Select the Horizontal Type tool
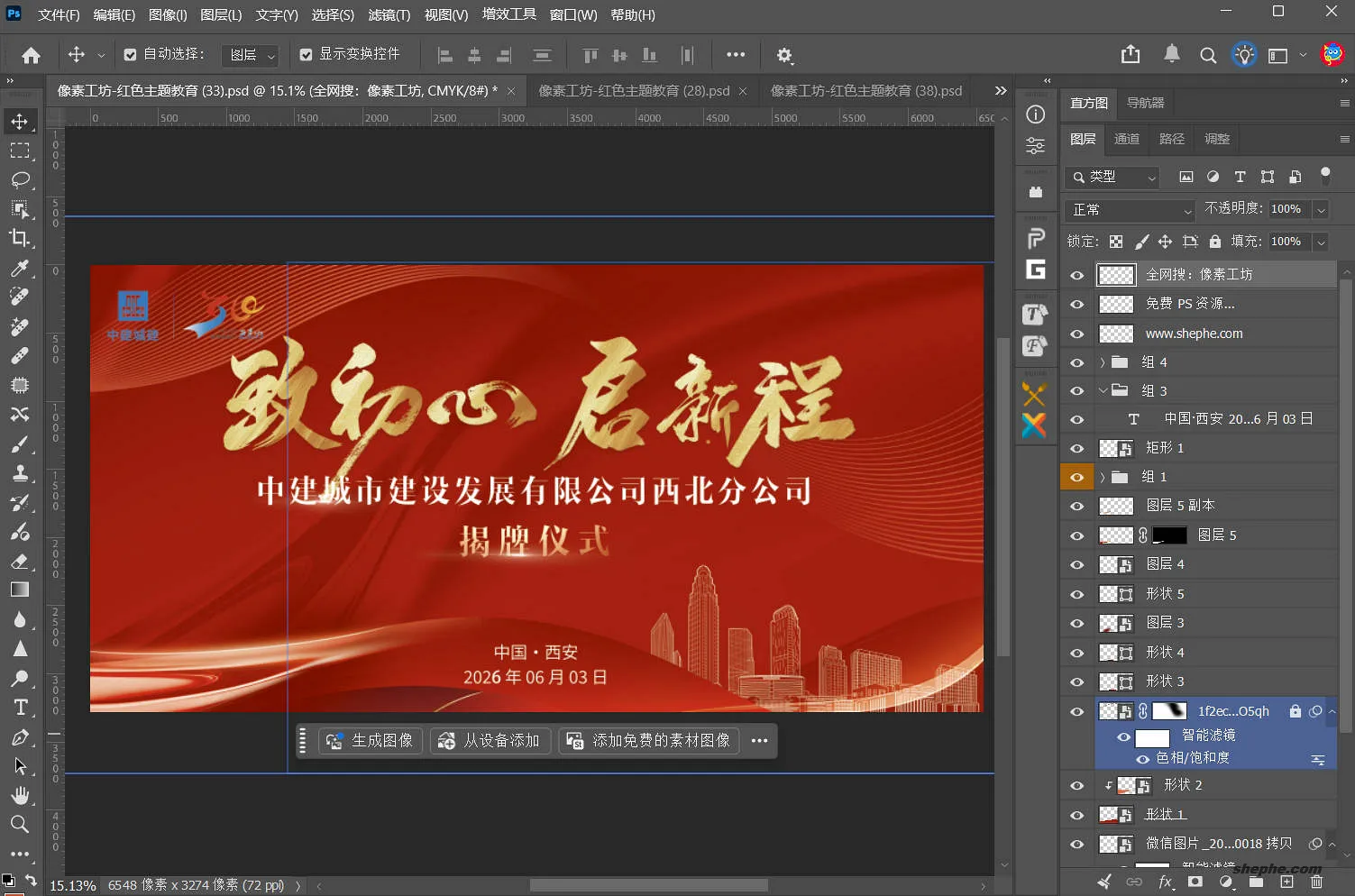The image size is (1355, 896). tap(20, 708)
